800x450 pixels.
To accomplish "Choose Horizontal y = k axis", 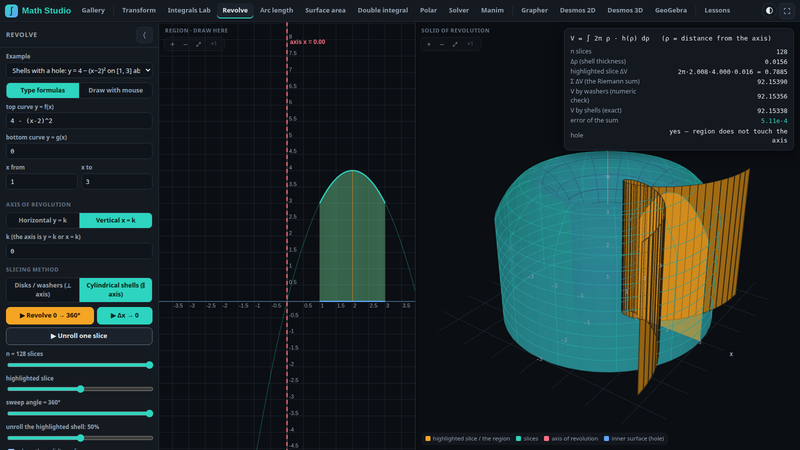I will (x=43, y=220).
